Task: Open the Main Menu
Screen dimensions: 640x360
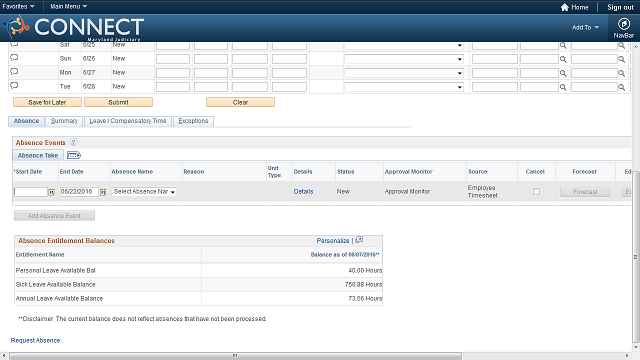Action: [x=68, y=7]
